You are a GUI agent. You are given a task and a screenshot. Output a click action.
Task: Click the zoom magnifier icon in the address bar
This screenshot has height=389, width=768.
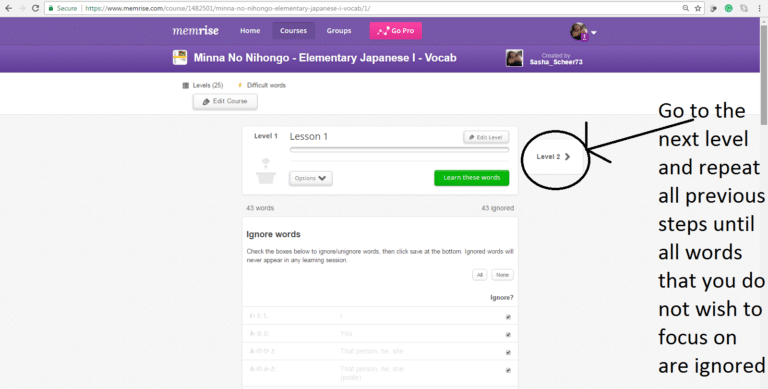686,8
